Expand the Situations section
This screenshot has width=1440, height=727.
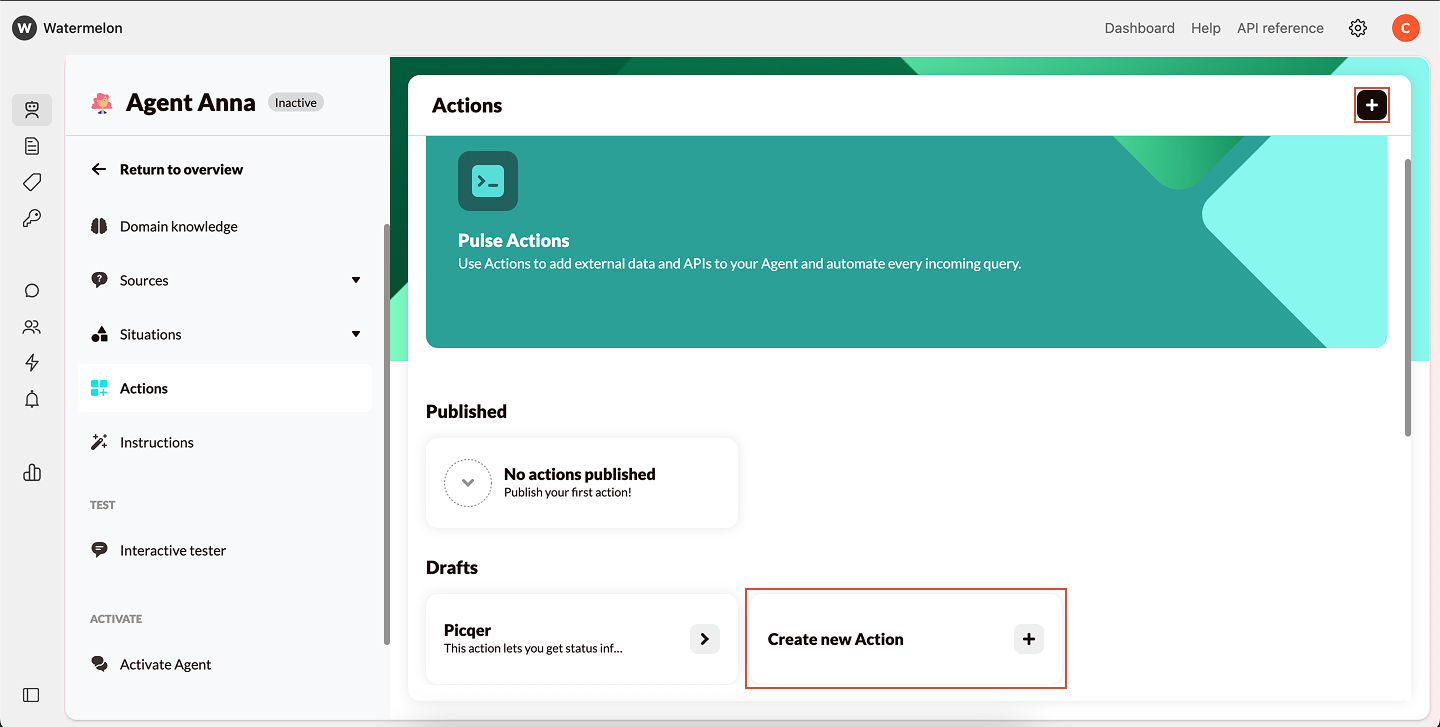click(355, 334)
